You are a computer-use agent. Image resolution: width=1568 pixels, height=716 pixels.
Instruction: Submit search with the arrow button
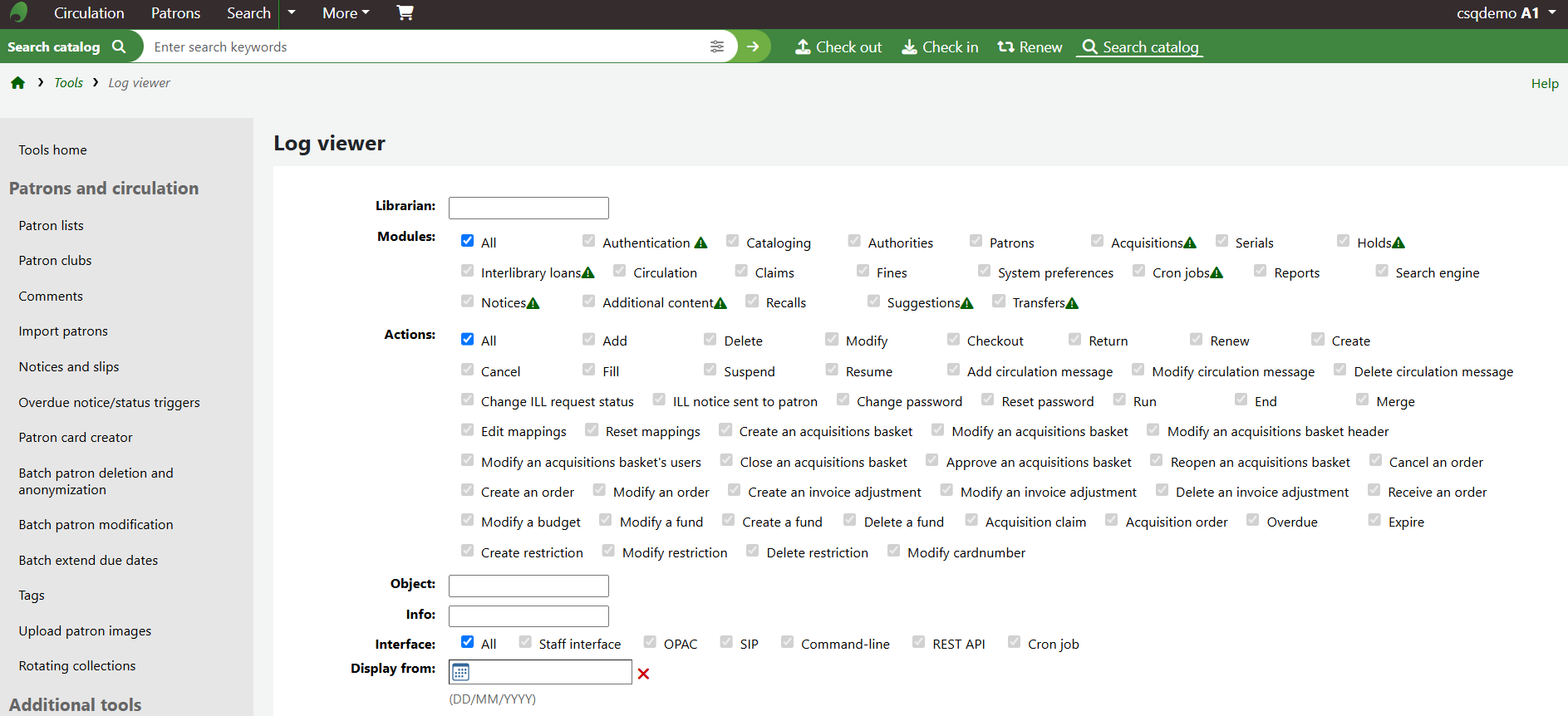pos(753,47)
